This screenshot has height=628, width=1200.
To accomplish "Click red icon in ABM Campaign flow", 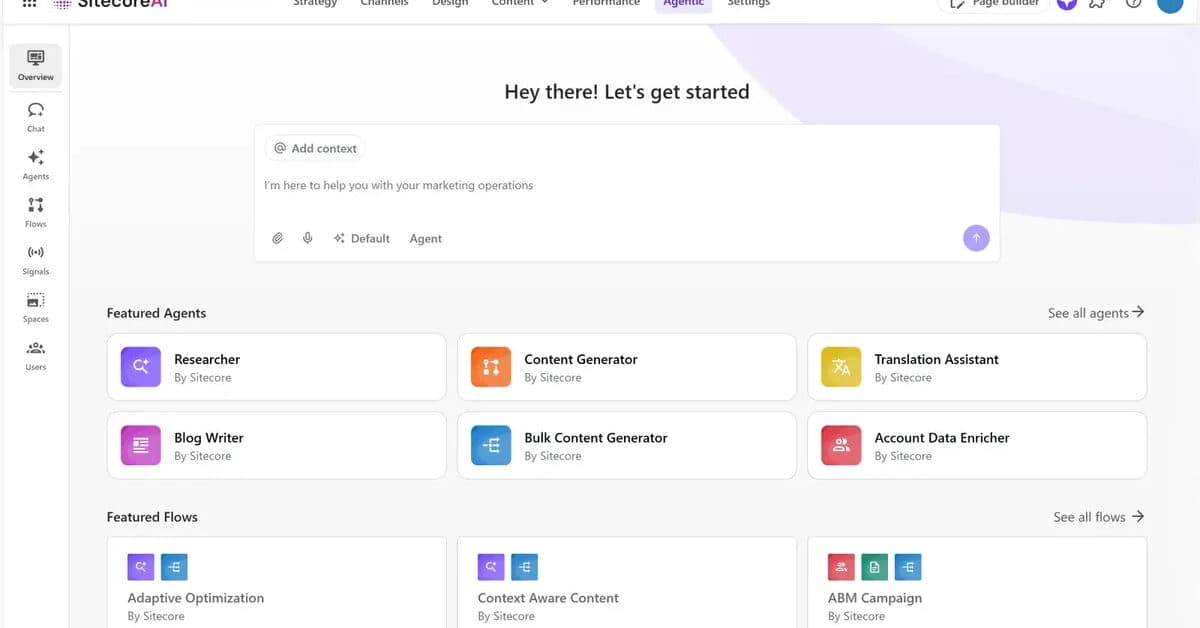I will point(841,567).
